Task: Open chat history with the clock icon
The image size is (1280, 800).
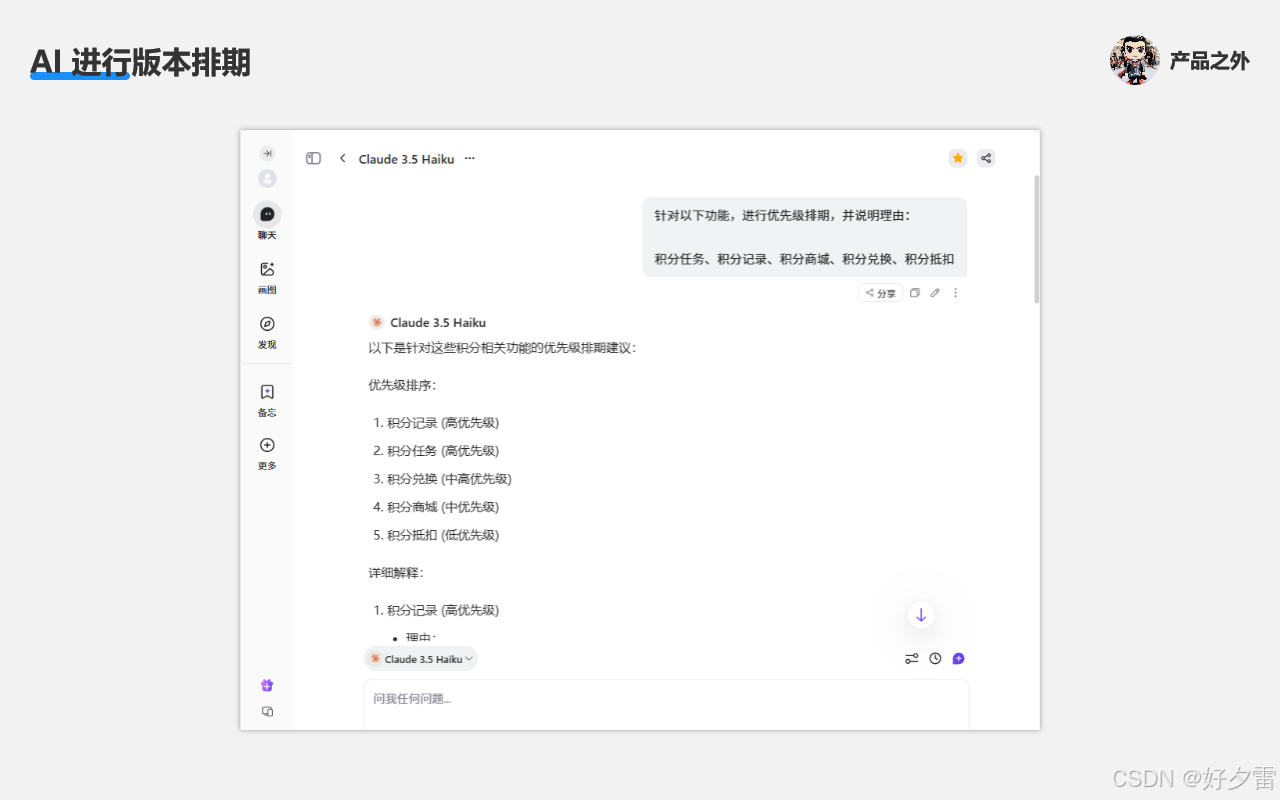Action: [x=935, y=659]
